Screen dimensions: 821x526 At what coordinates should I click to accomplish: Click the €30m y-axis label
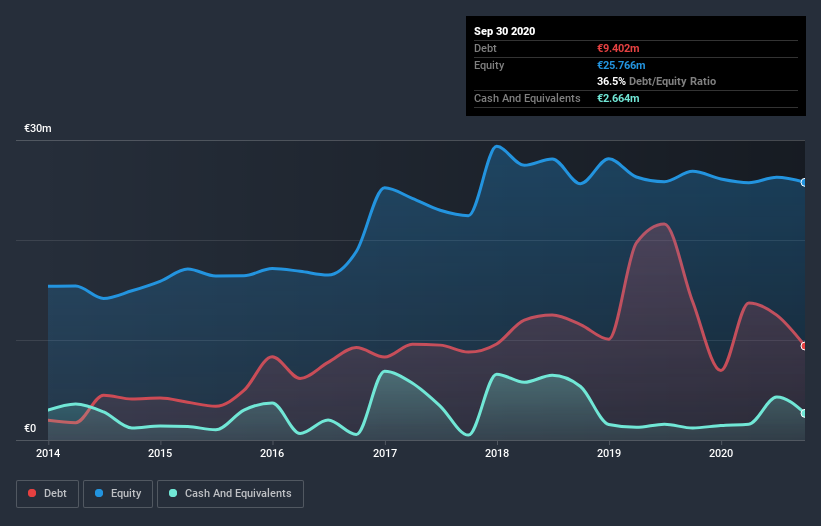coord(38,128)
